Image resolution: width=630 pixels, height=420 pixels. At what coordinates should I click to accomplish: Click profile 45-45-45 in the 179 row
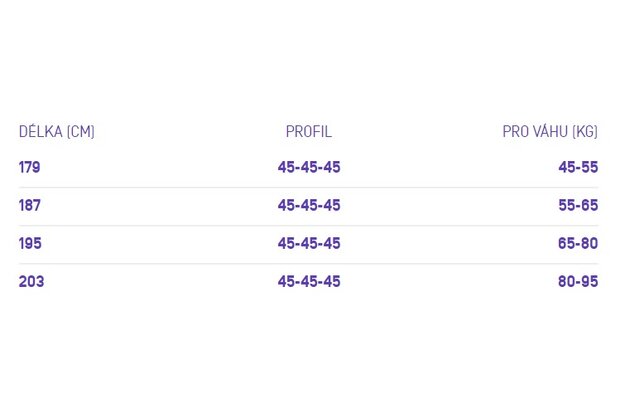coord(309,167)
